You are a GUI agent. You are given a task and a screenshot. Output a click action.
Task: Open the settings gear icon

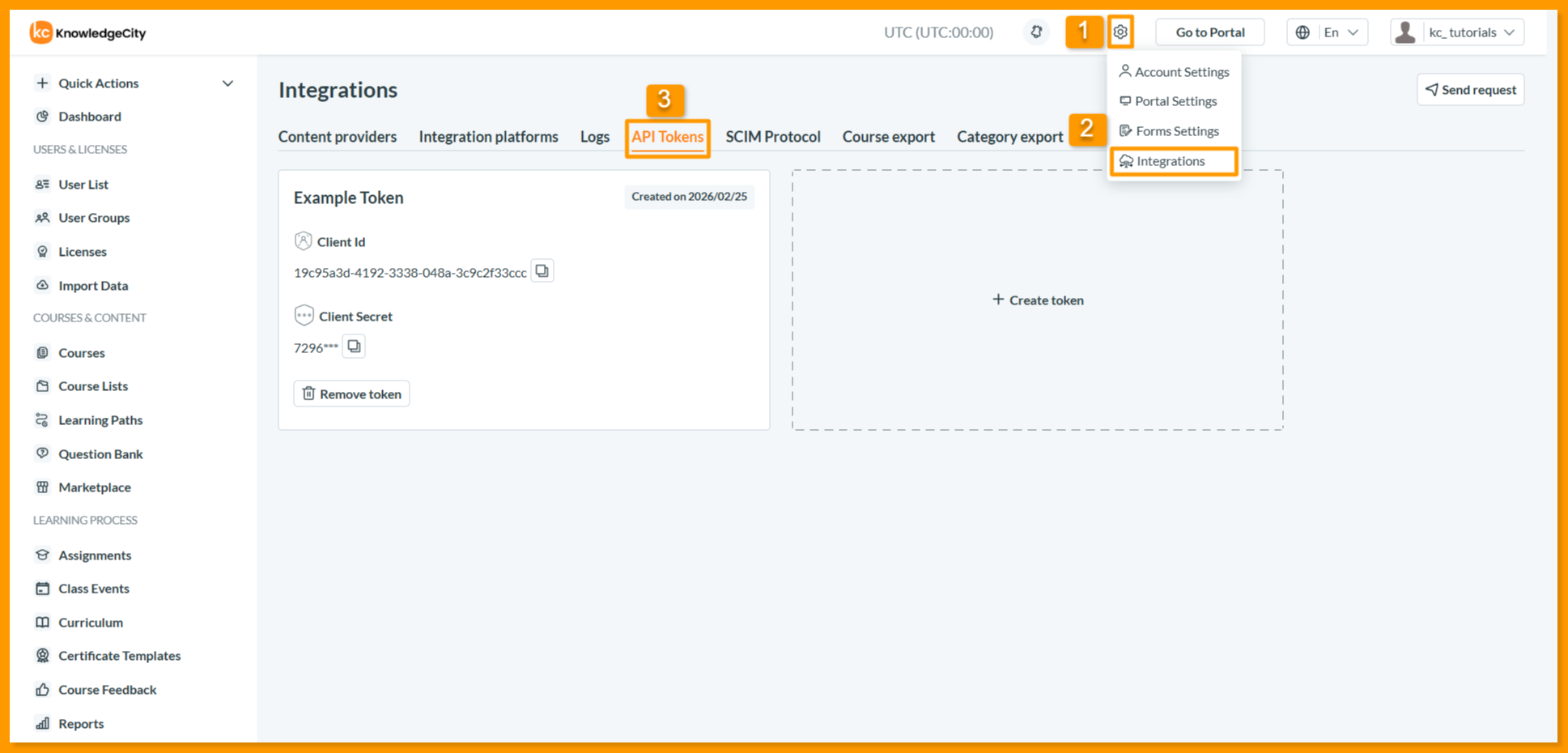click(1120, 32)
